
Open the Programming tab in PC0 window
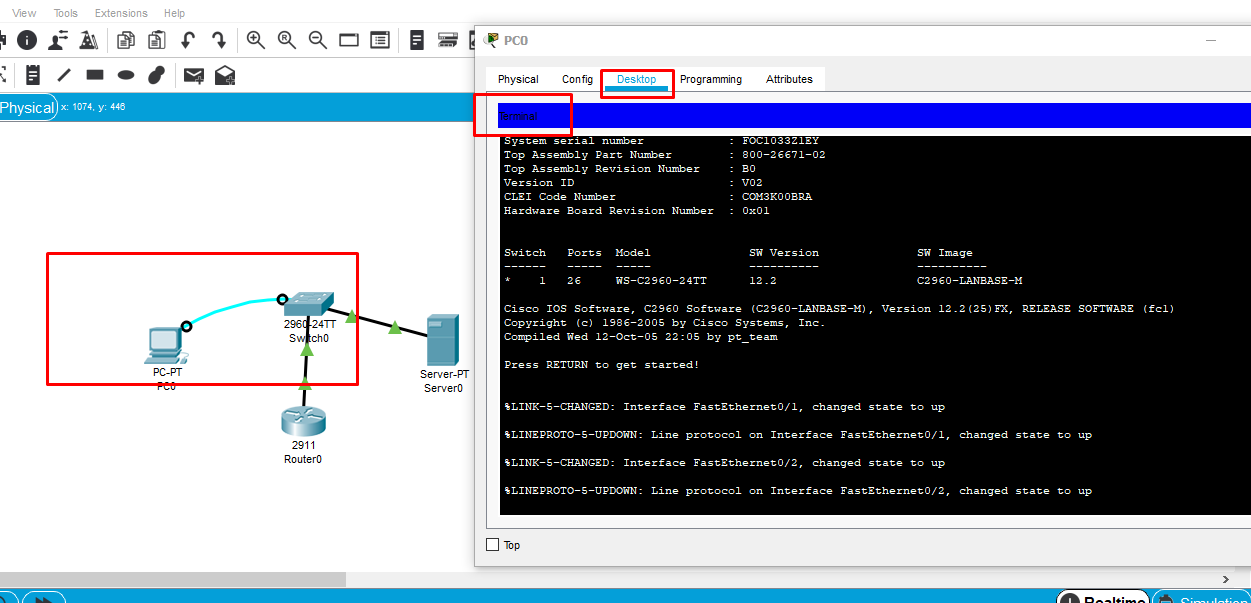(x=711, y=79)
